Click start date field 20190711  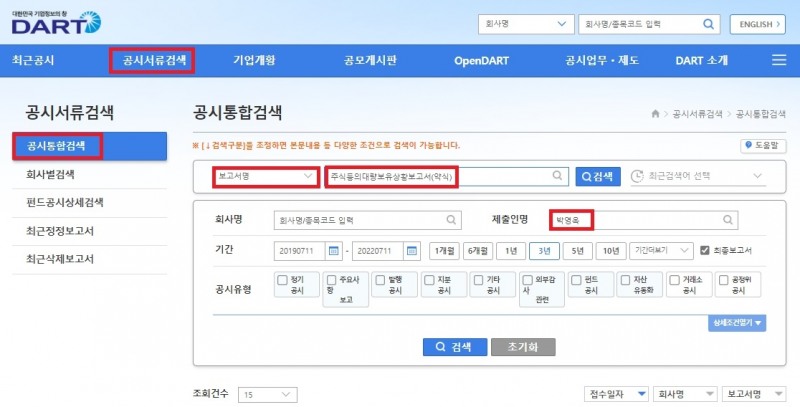[301, 250]
